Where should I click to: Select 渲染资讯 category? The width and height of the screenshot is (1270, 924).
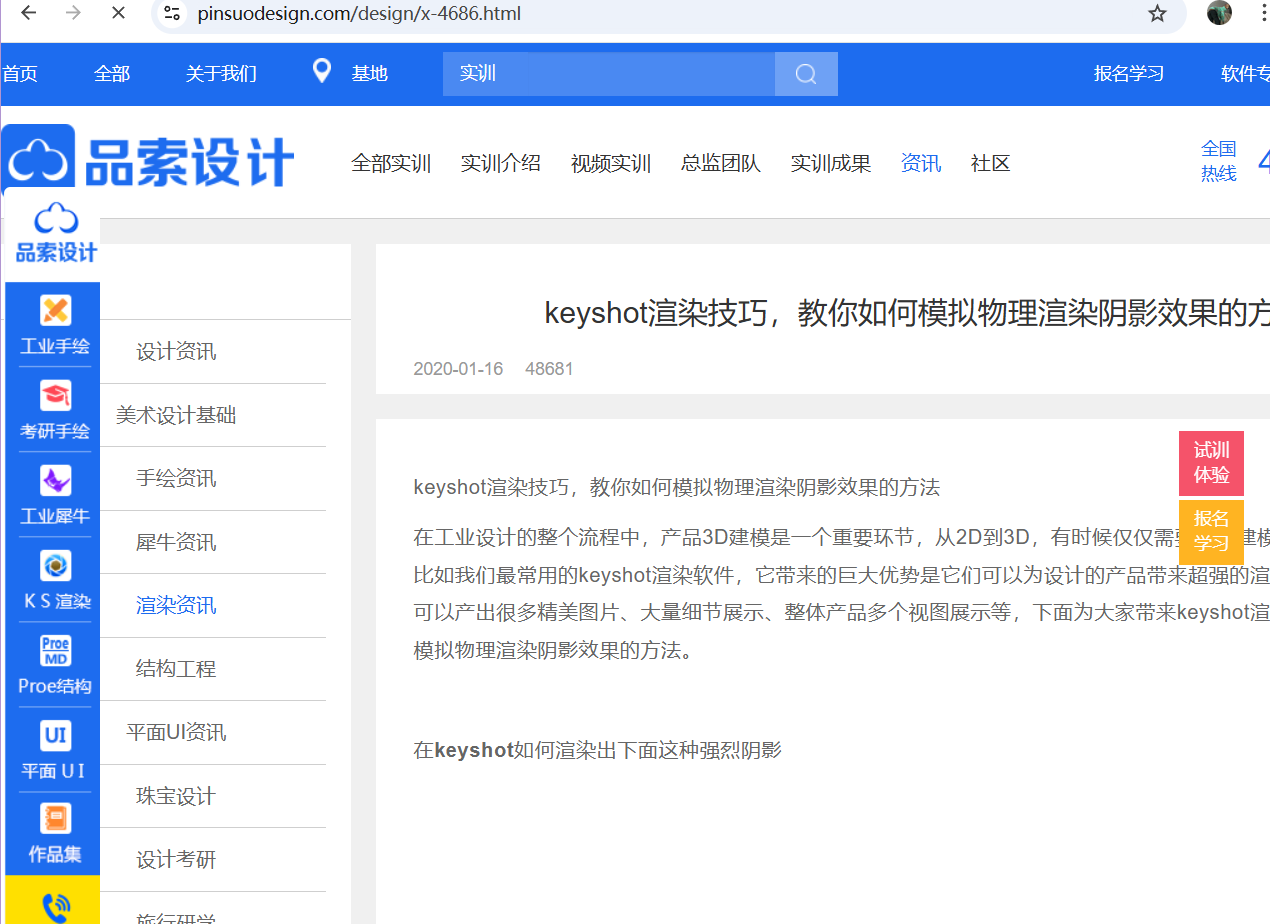[x=176, y=606]
